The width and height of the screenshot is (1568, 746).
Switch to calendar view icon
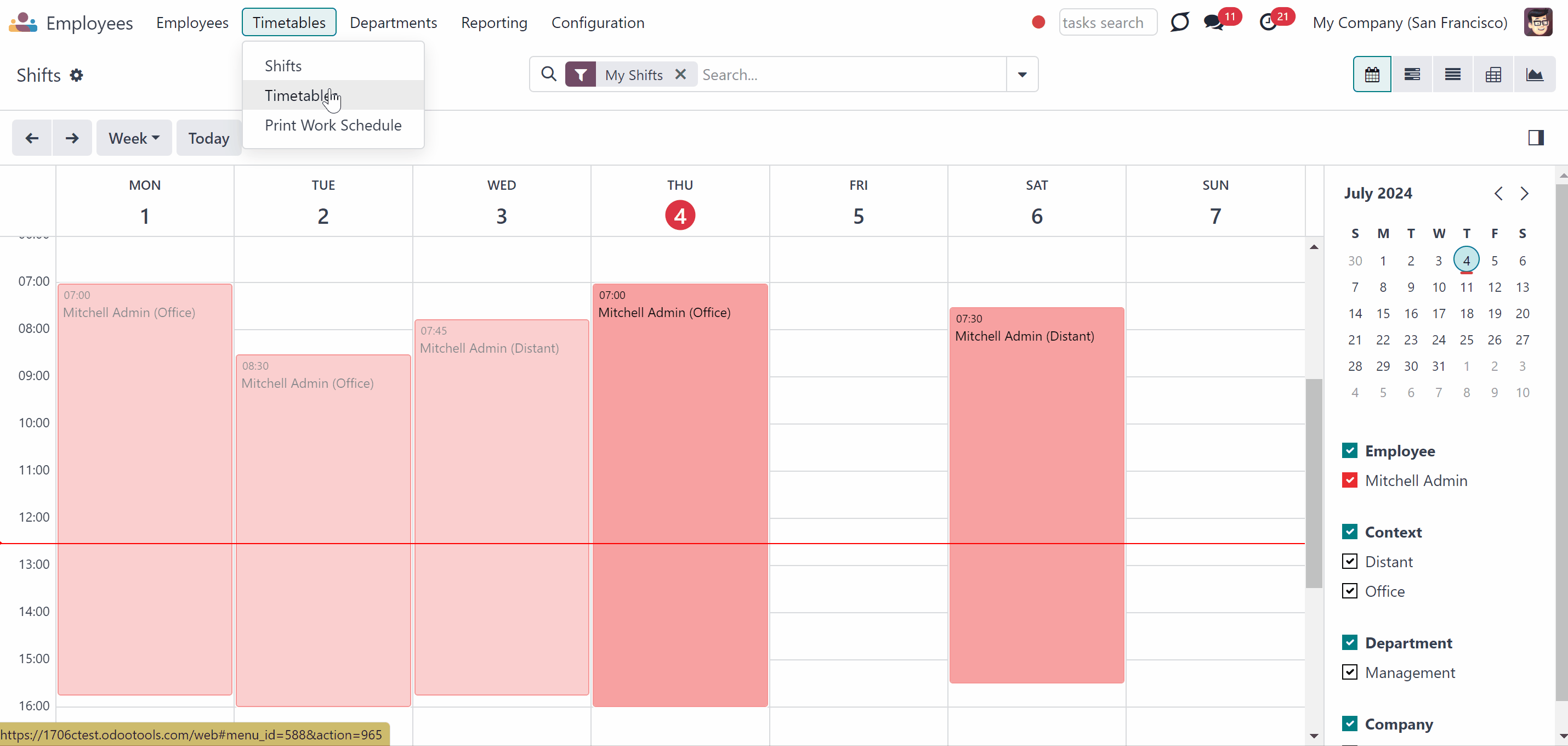pyautogui.click(x=1372, y=74)
